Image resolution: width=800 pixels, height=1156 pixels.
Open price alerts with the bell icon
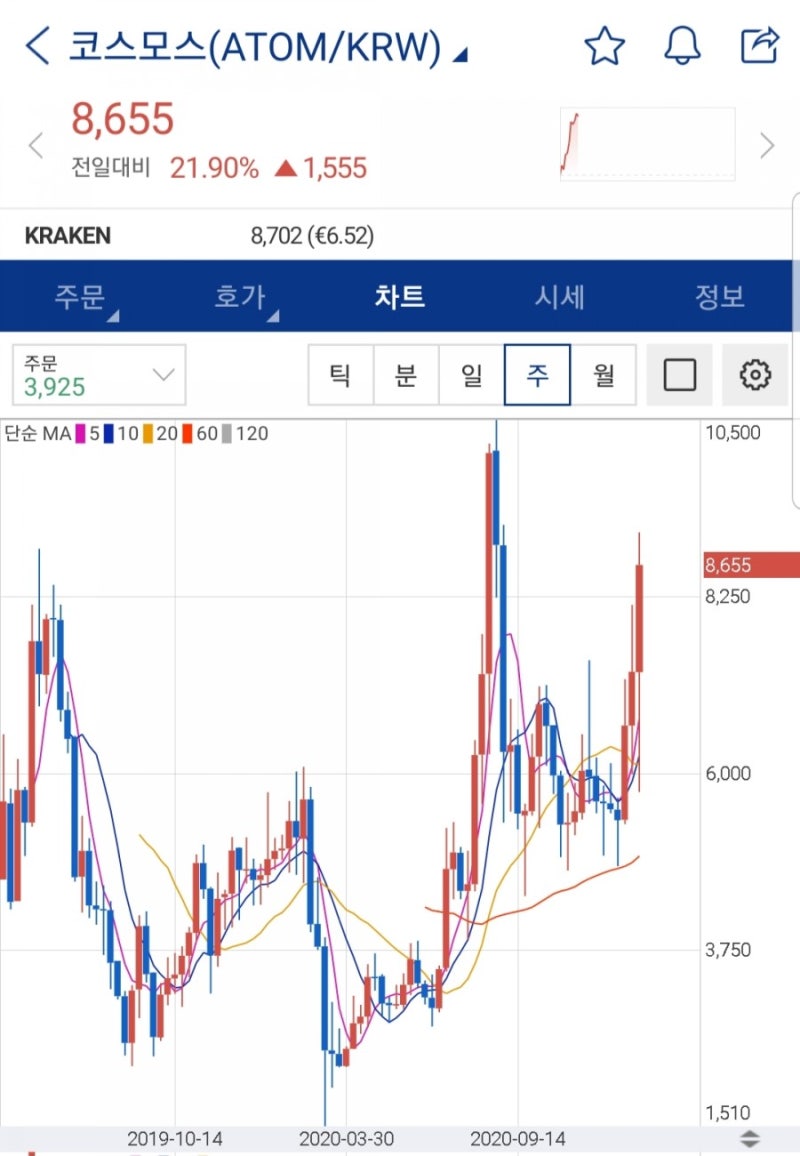point(682,46)
